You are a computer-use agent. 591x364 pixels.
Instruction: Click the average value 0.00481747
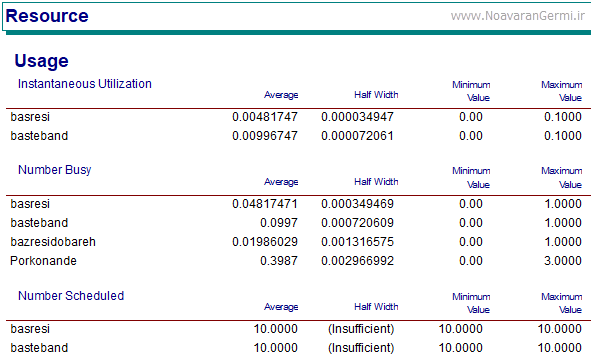tap(265, 117)
